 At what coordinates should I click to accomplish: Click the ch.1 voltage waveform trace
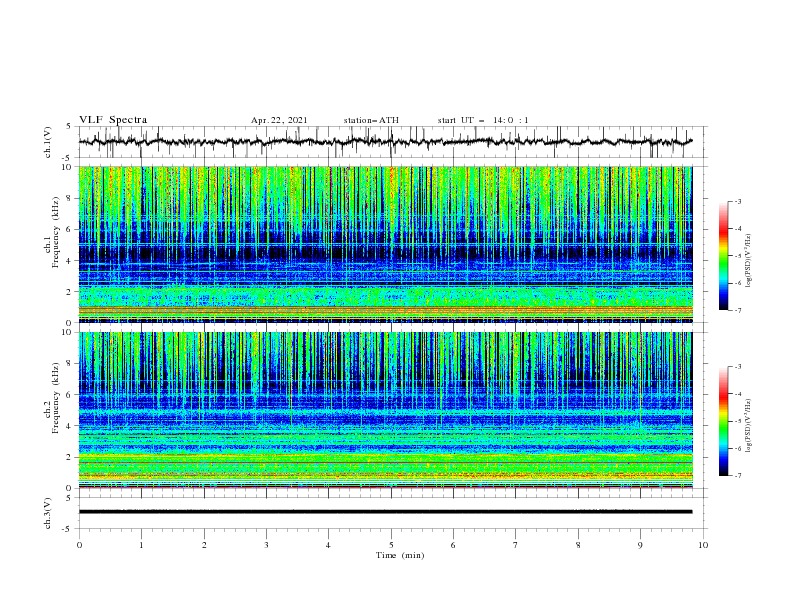pyautogui.click(x=386, y=142)
